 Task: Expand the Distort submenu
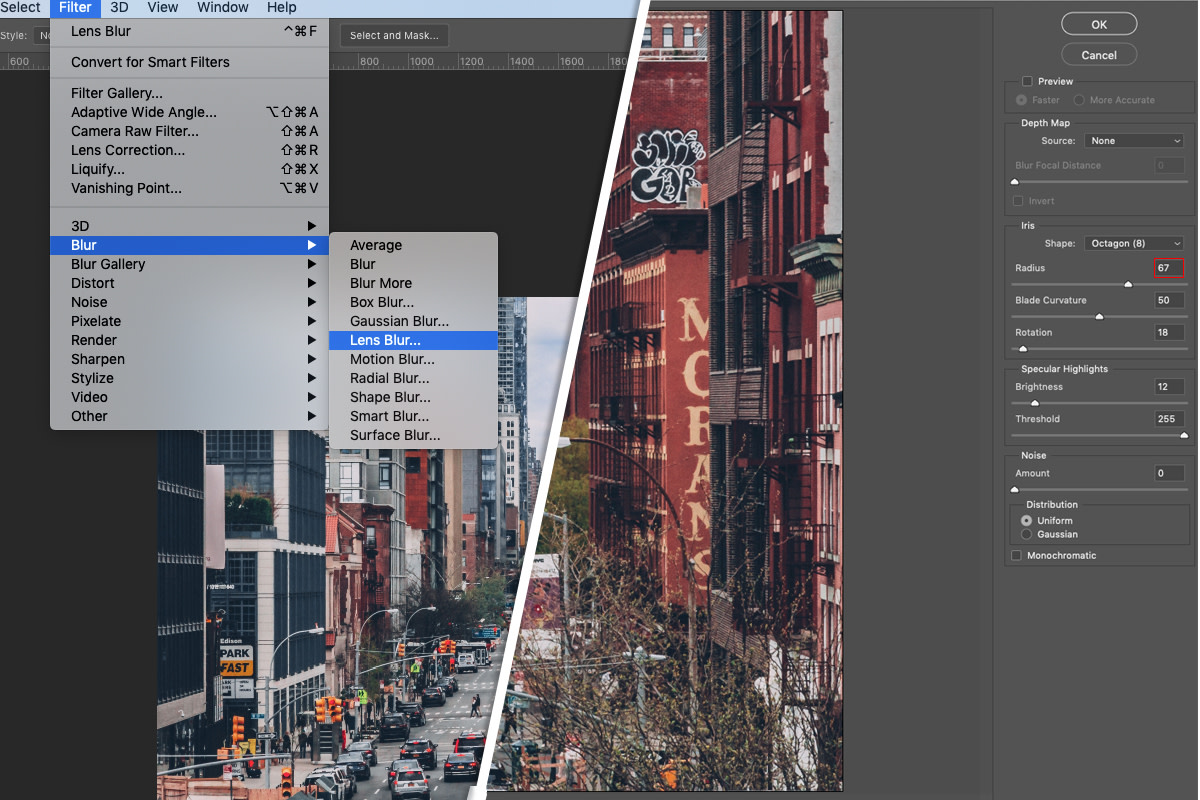tap(189, 283)
